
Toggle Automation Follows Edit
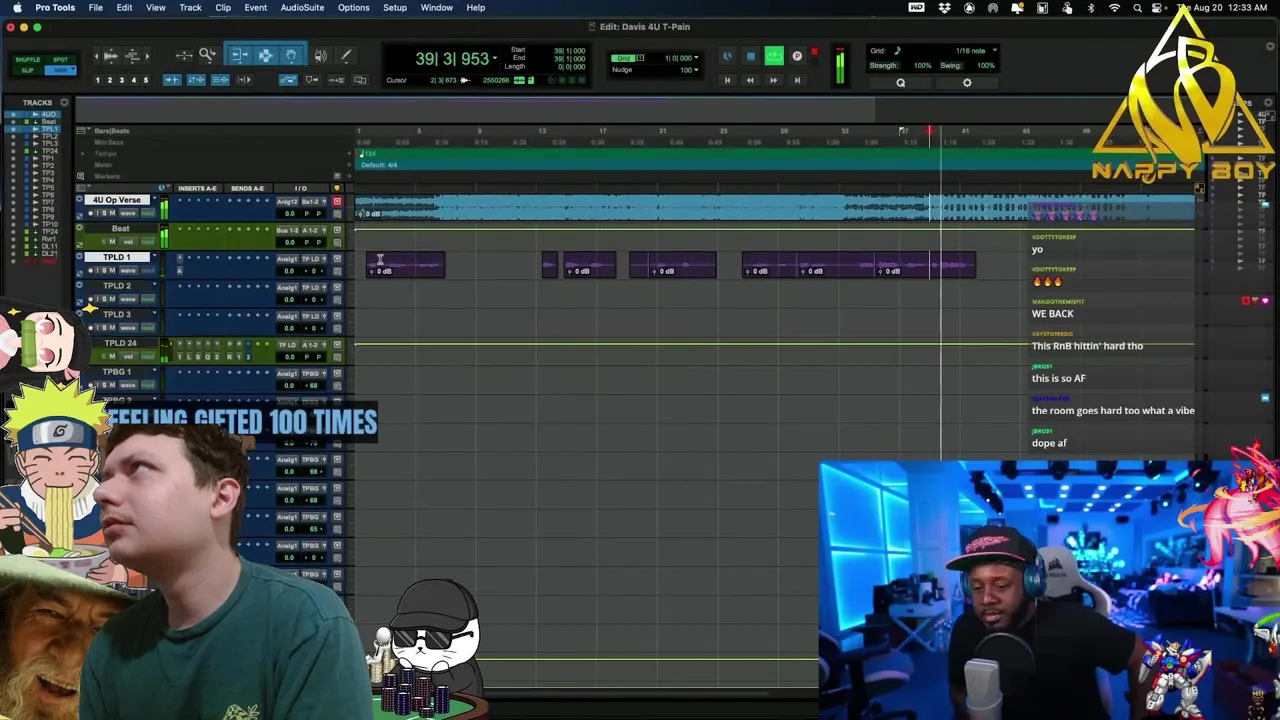(x=289, y=80)
